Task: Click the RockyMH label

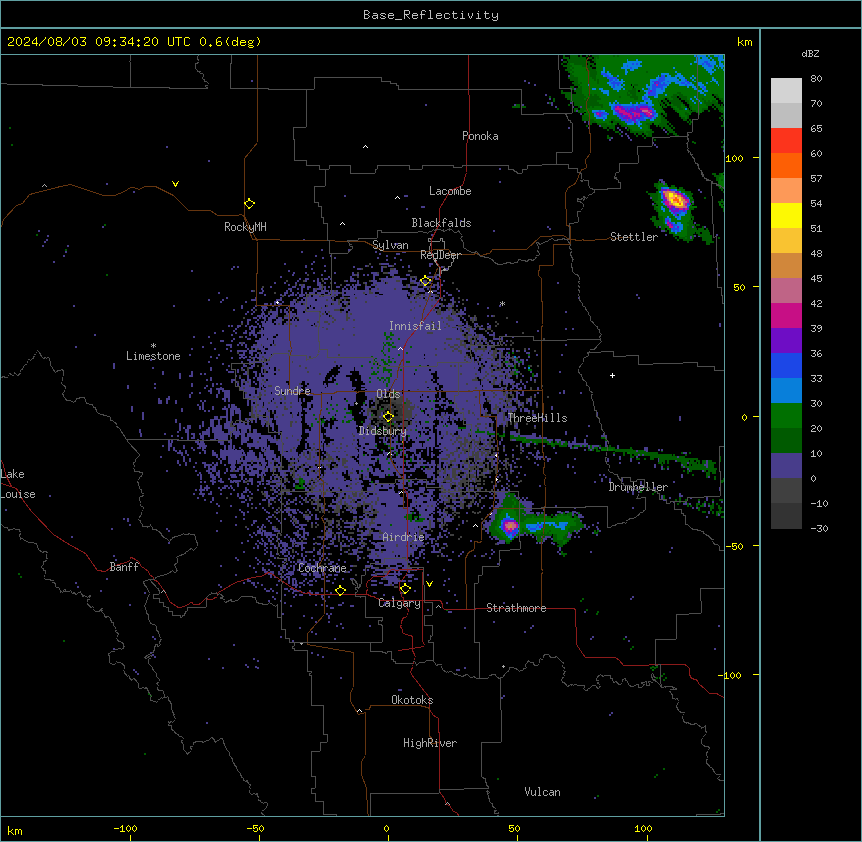Action: (245, 227)
